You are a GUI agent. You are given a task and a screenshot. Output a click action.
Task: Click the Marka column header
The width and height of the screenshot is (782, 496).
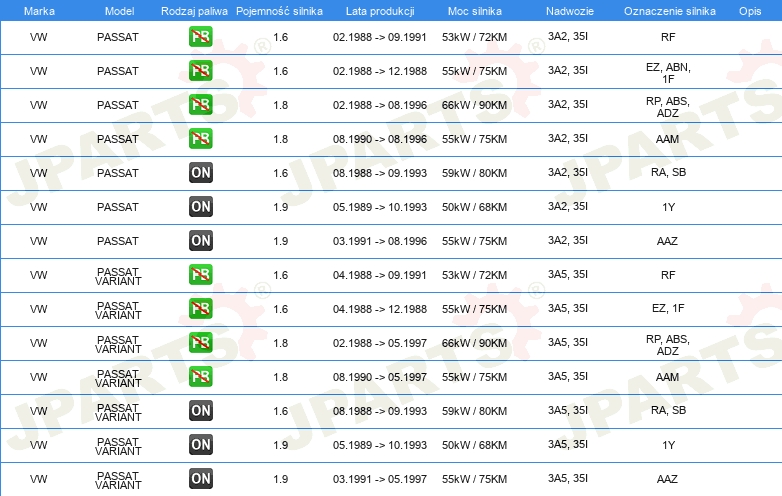tap(39, 11)
